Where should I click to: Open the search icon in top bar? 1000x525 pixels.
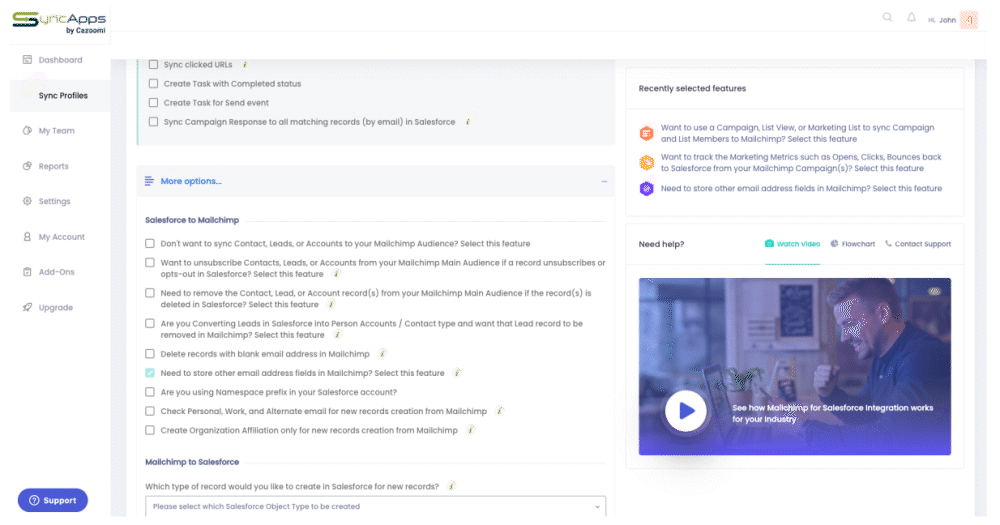click(x=887, y=17)
